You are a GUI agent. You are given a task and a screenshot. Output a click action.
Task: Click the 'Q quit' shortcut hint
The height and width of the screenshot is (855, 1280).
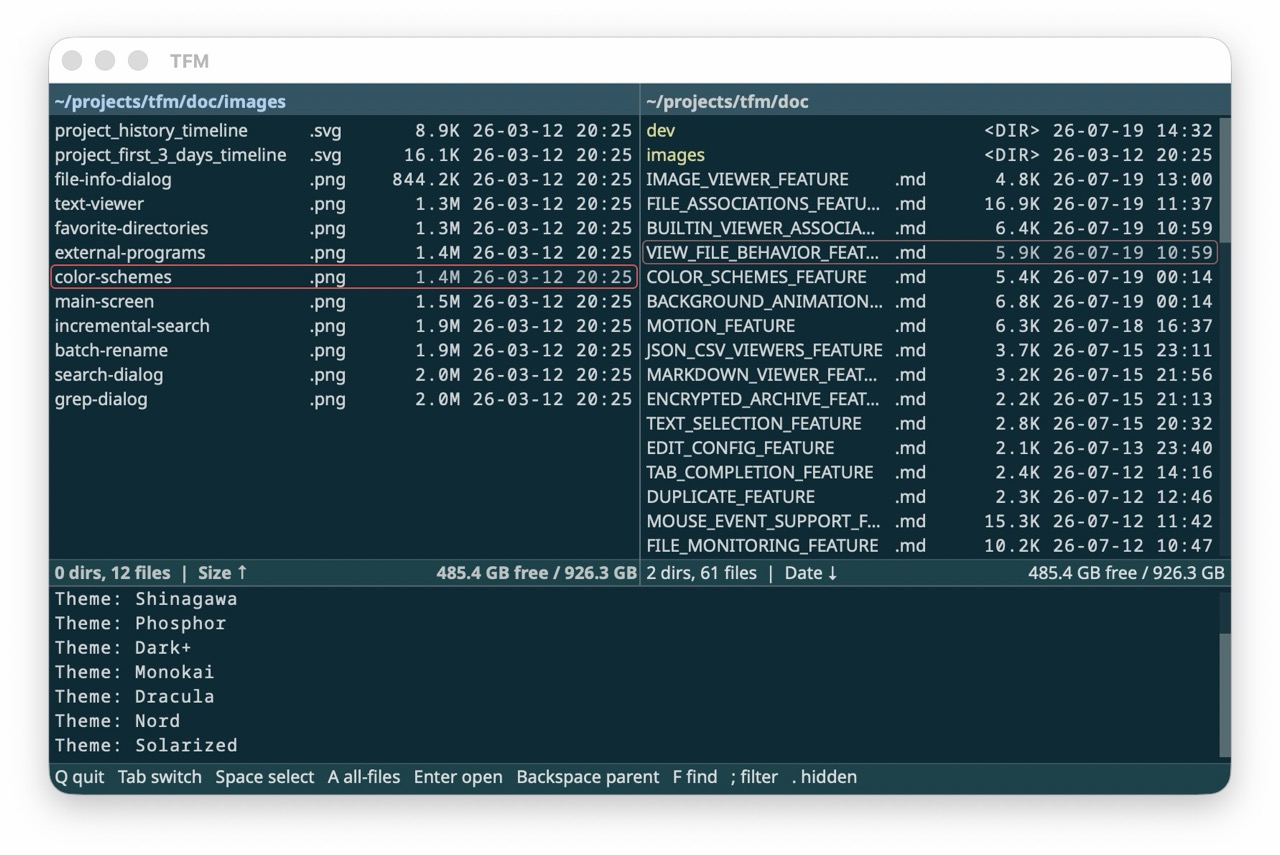pyautogui.click(x=79, y=777)
